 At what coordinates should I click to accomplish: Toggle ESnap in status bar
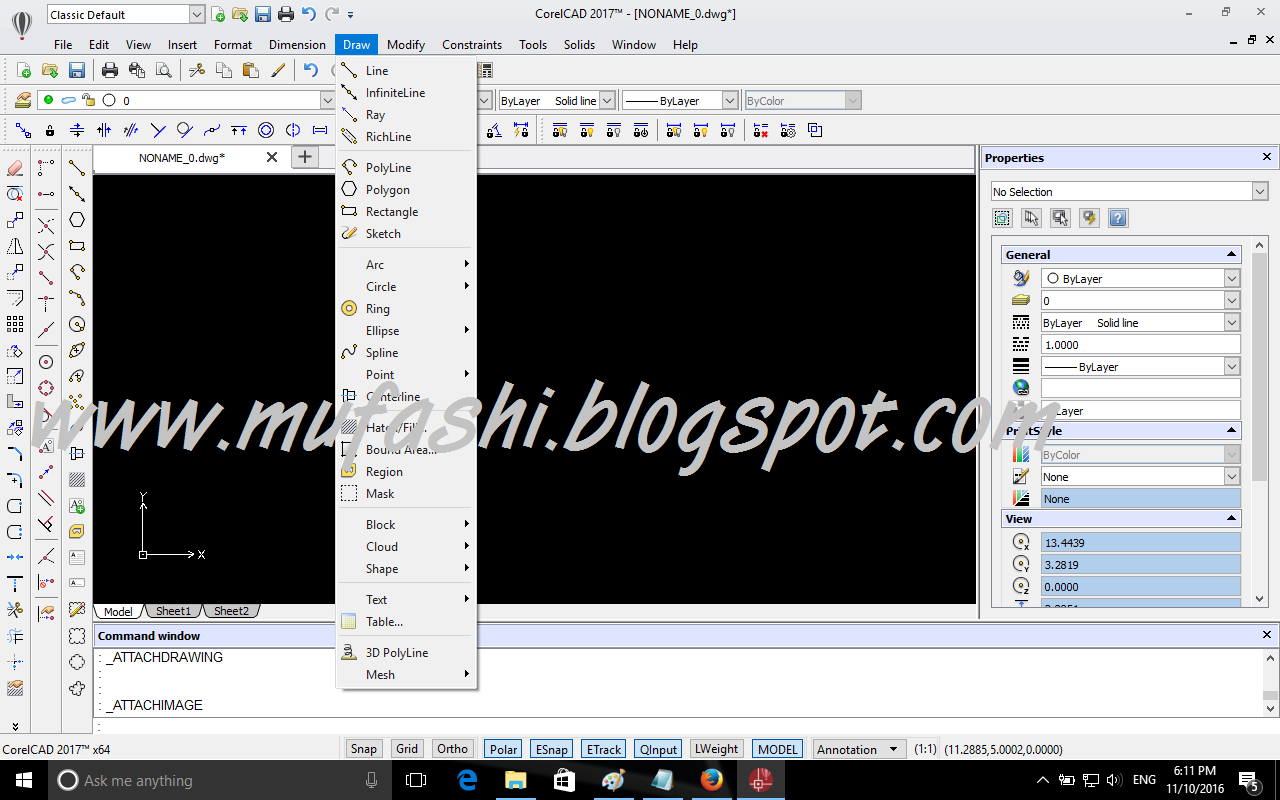click(552, 749)
